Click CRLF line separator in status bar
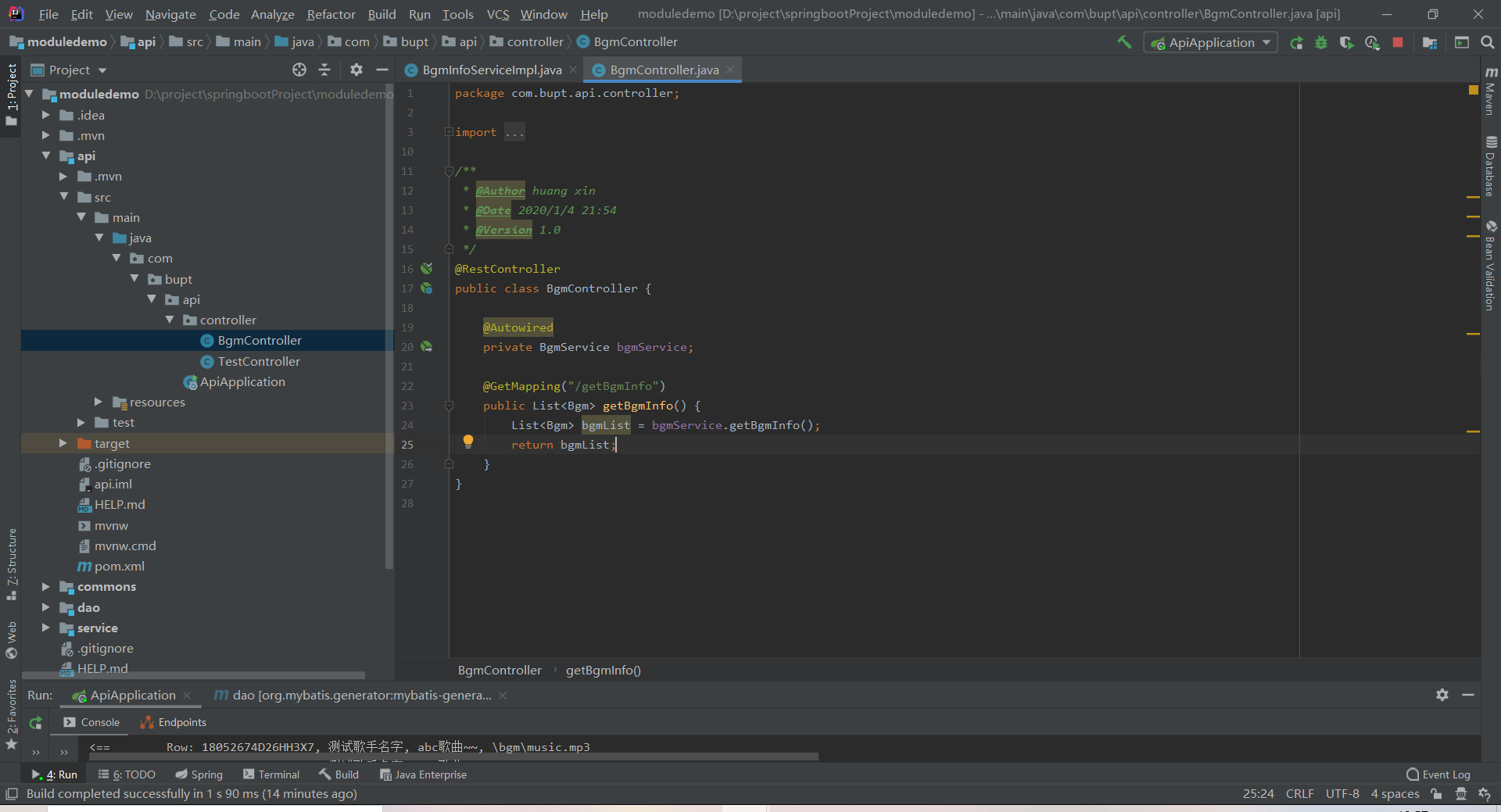 click(x=1300, y=794)
